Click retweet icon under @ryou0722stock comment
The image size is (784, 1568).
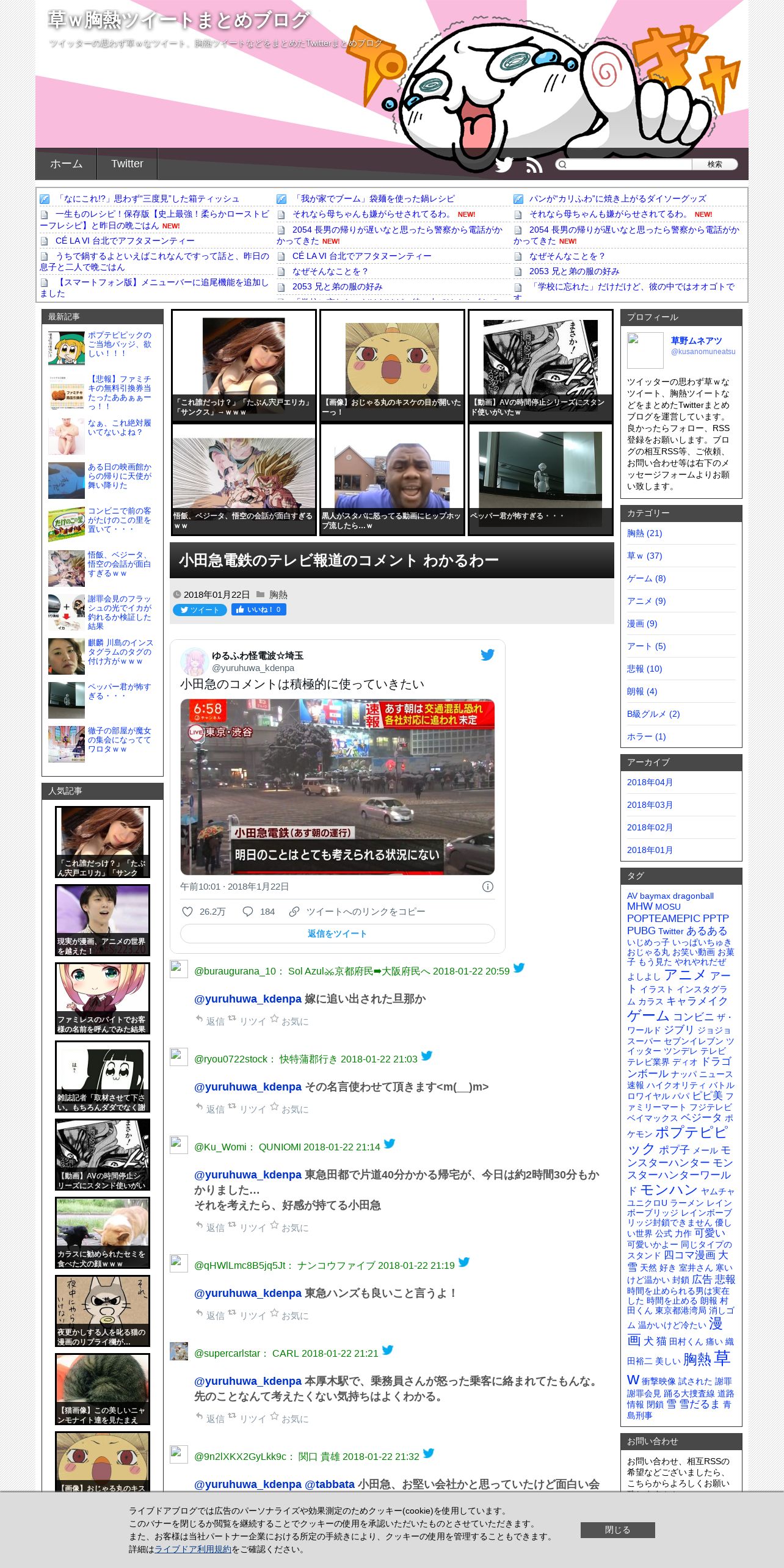[x=232, y=1106]
